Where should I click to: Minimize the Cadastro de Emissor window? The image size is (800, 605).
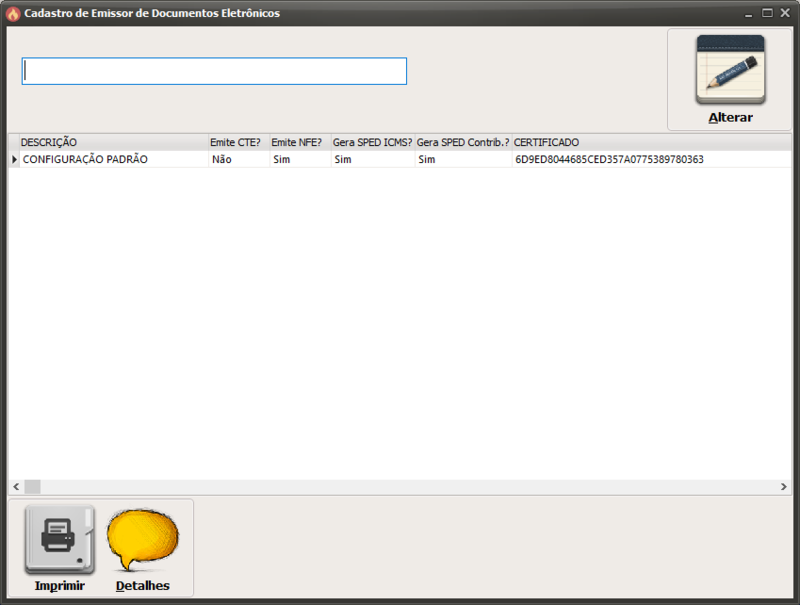[x=748, y=13]
